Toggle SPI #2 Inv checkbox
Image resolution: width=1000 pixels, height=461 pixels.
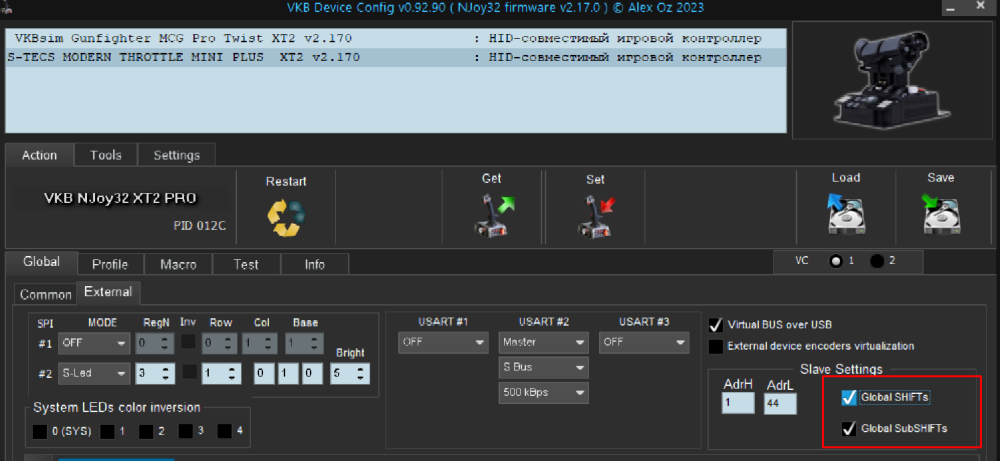188,371
